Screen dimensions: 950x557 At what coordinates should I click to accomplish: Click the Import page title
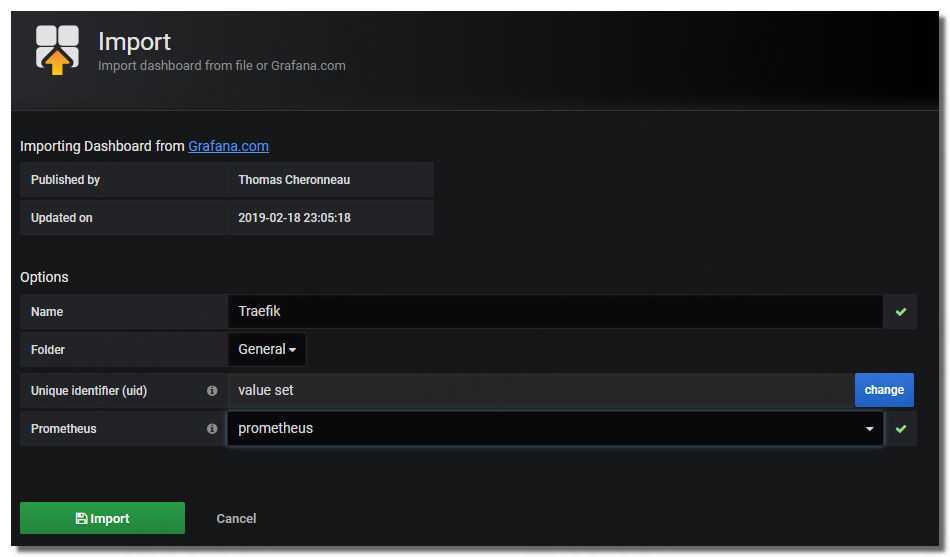(x=135, y=42)
